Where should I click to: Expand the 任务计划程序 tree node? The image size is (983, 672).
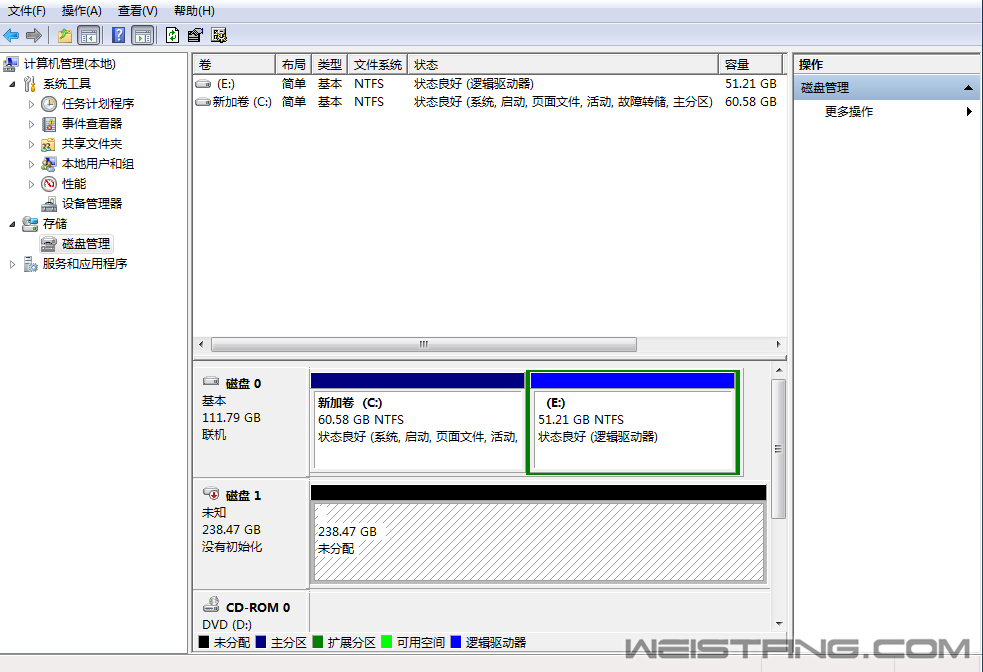point(32,104)
